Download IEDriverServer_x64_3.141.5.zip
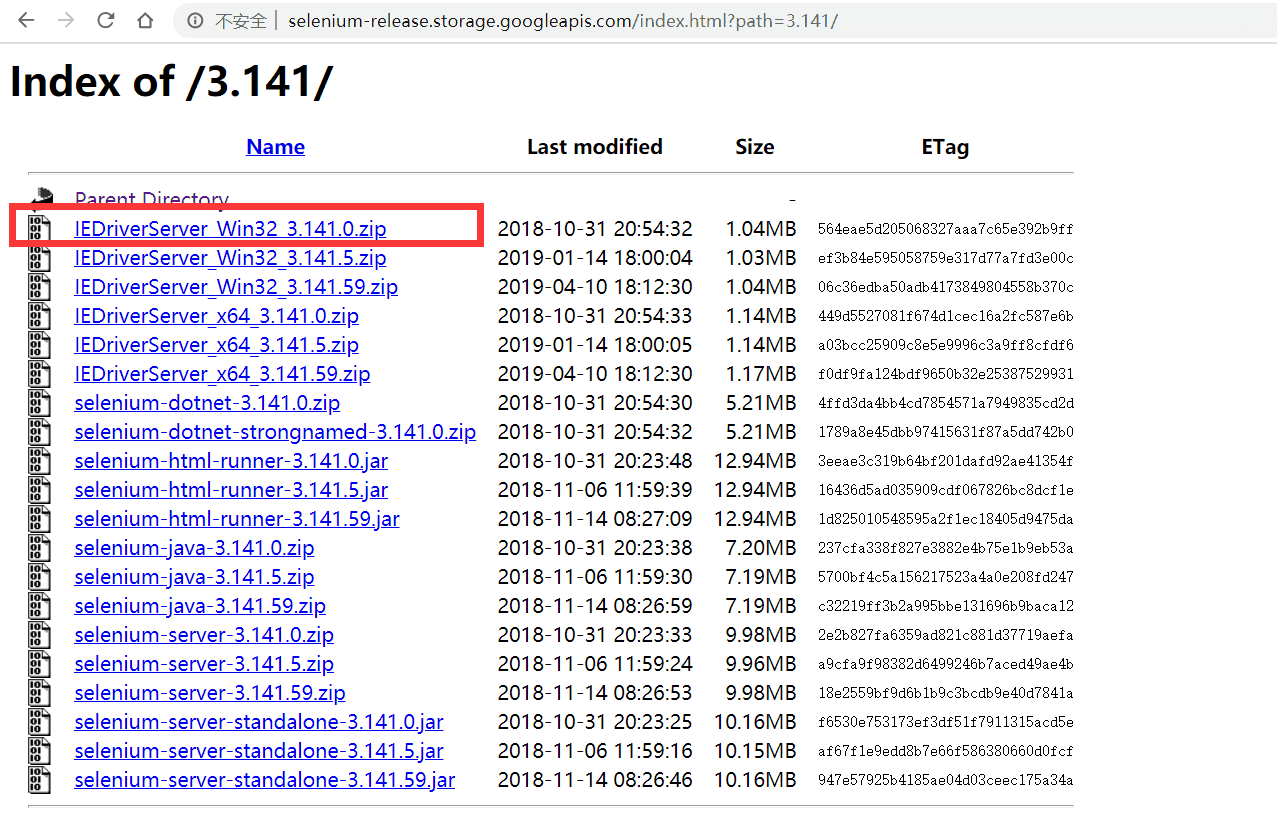 tap(216, 345)
